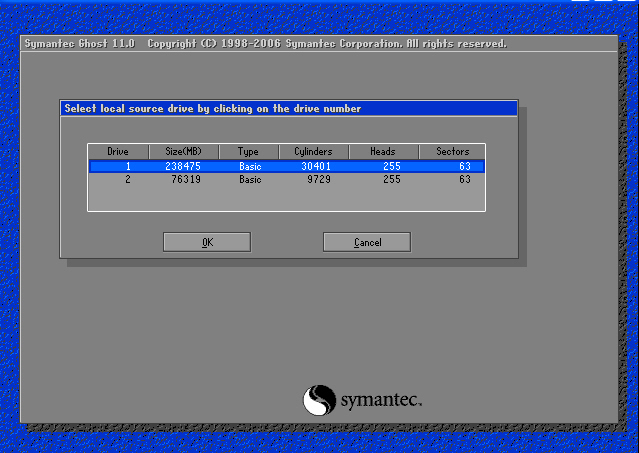Click the 9729 cylinders value
This screenshot has height=453, width=639.
click(x=319, y=179)
